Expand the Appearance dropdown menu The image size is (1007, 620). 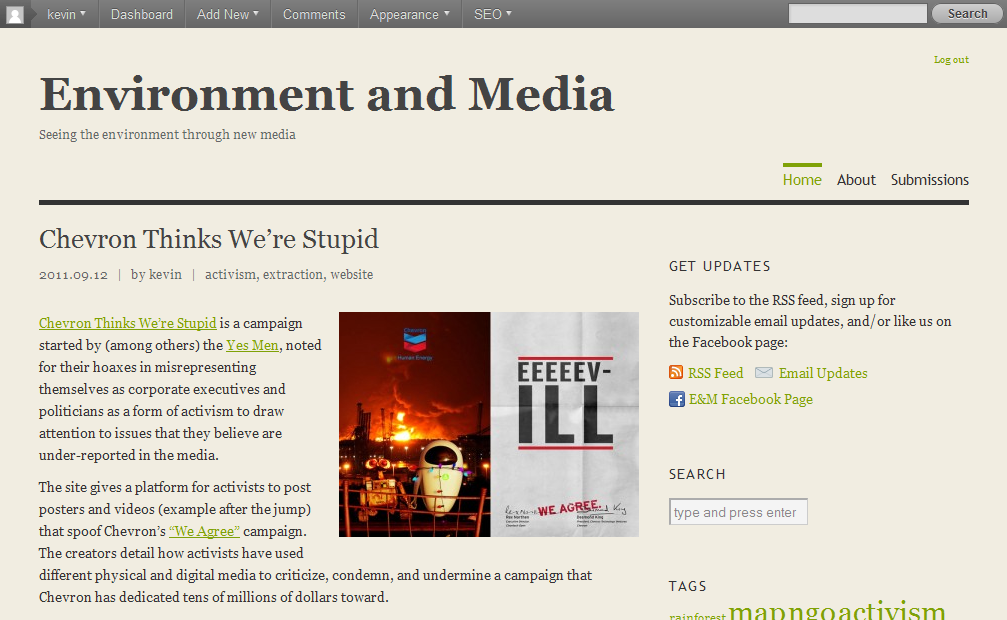click(x=410, y=14)
